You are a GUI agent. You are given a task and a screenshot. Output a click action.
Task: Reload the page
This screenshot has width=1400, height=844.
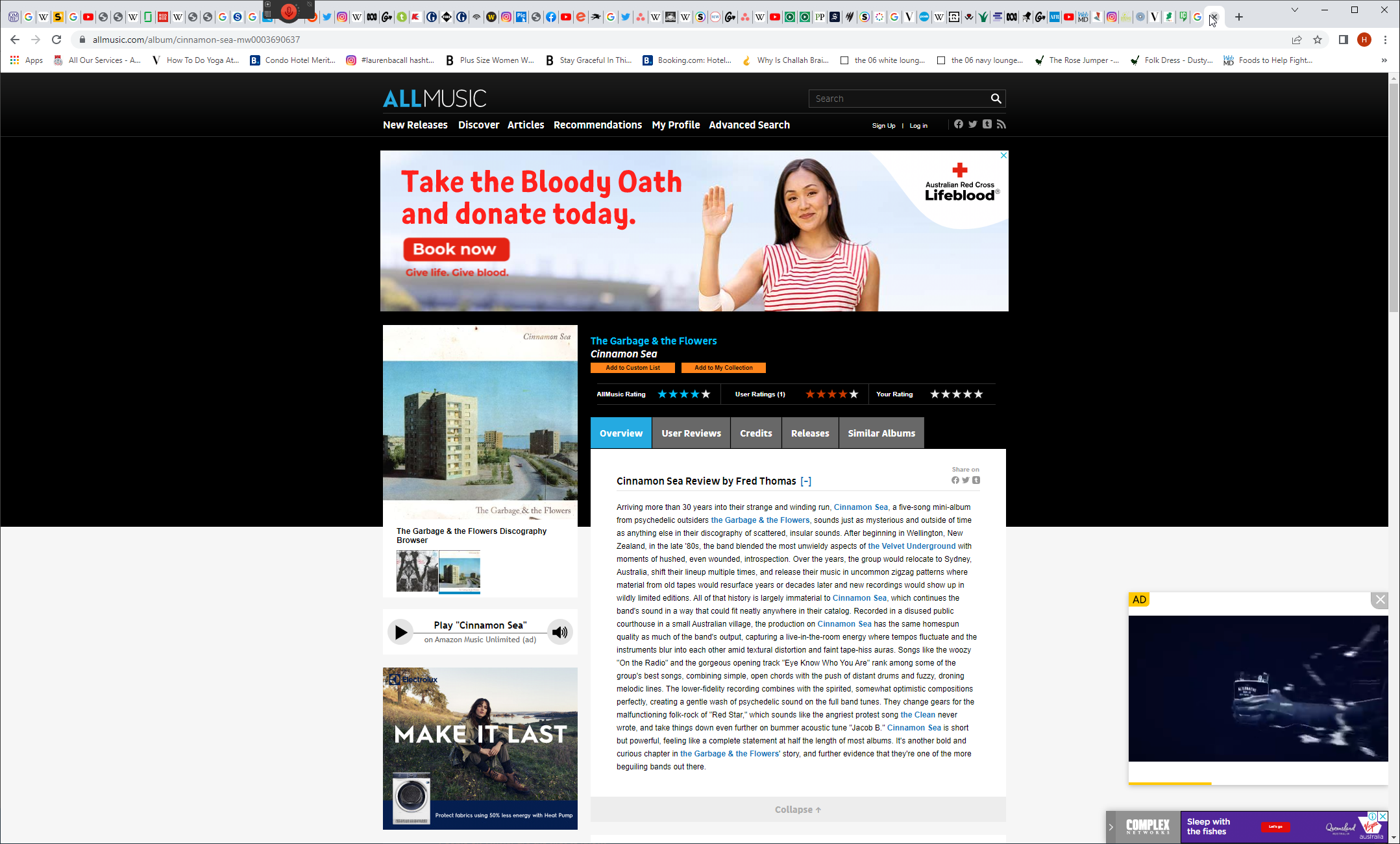click(x=56, y=40)
